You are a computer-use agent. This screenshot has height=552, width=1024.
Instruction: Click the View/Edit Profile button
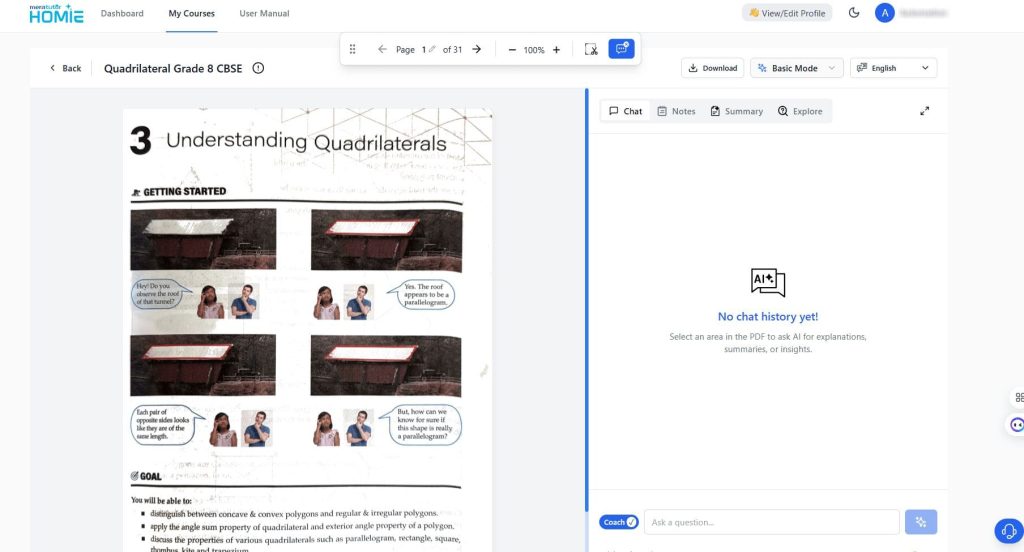click(786, 13)
